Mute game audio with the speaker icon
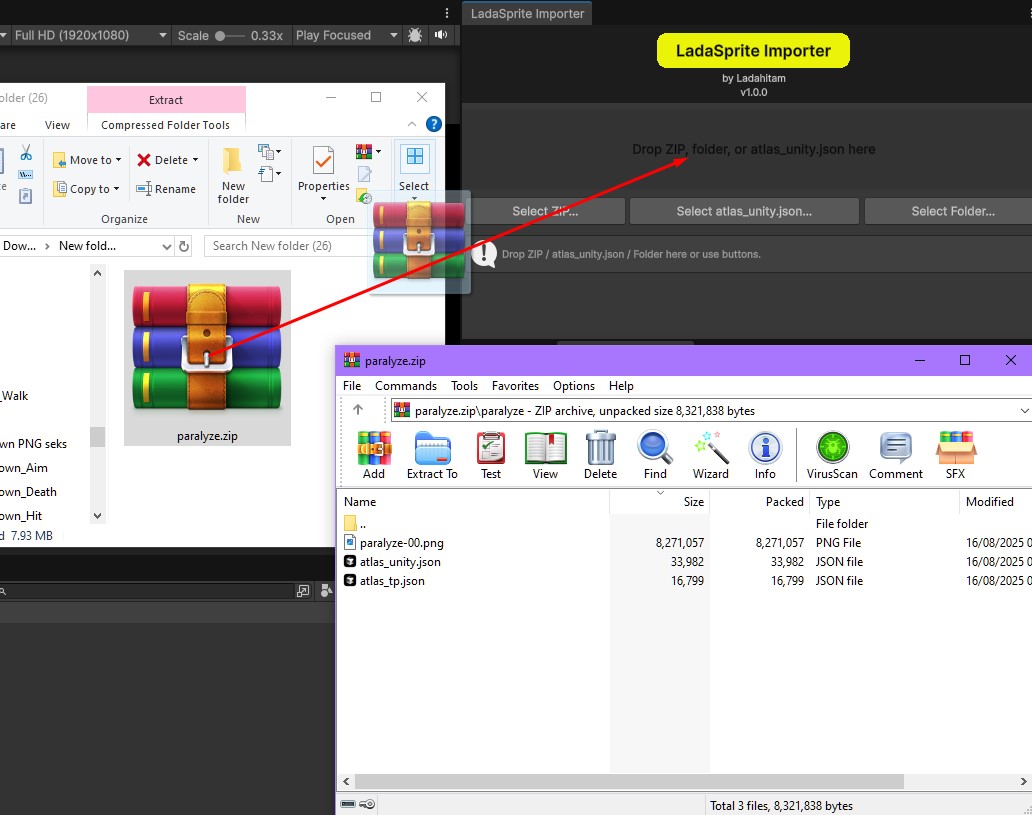The image size is (1032, 815). tap(440, 34)
